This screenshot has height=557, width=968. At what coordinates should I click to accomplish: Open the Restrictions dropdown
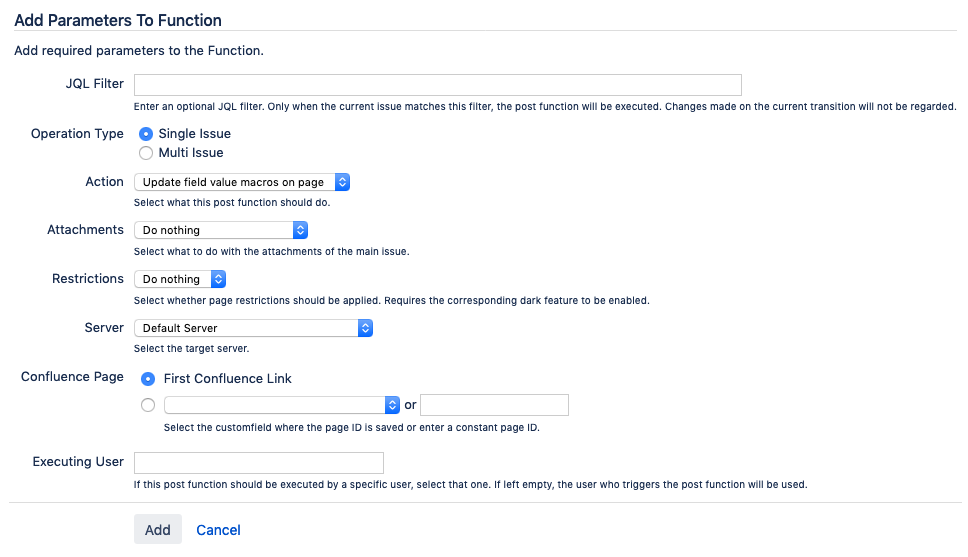tap(180, 279)
